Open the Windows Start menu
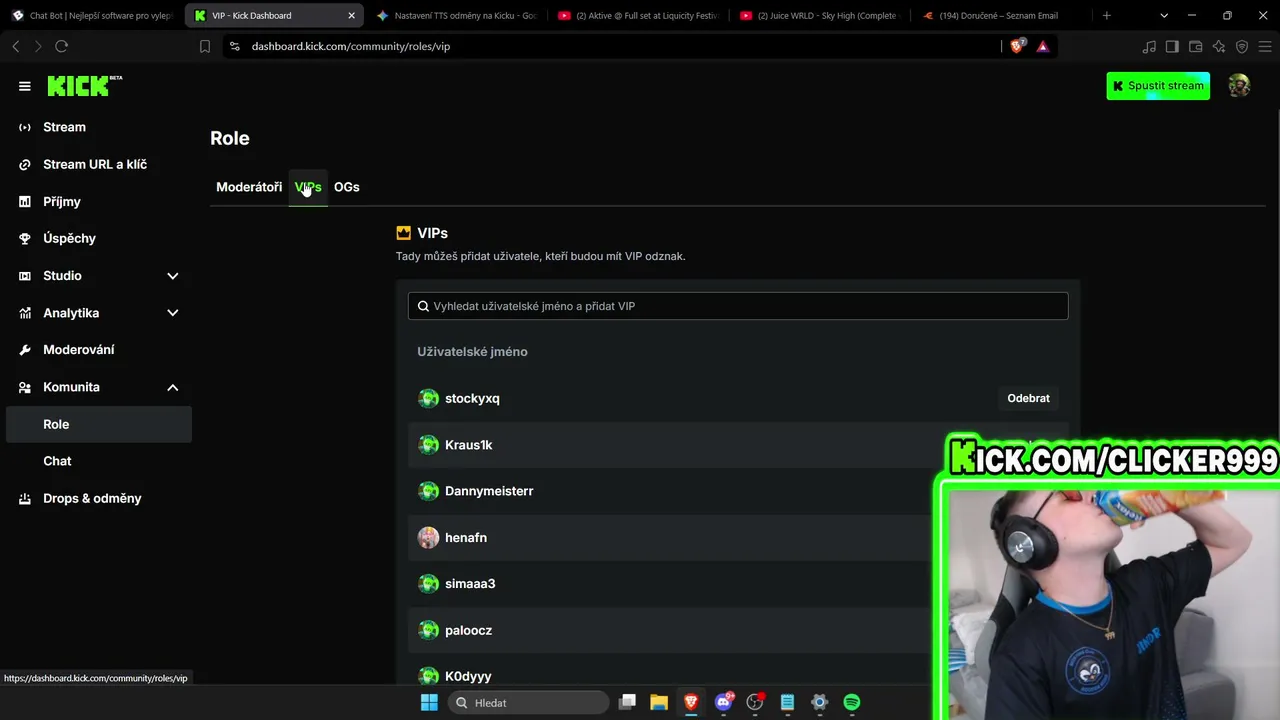1280x720 pixels. 429,702
